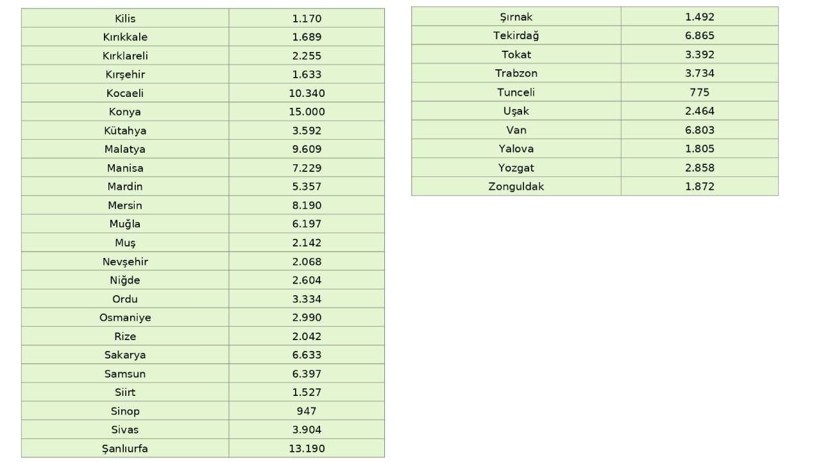Click the Tunceli value 775
820x462 pixels.
point(699,92)
